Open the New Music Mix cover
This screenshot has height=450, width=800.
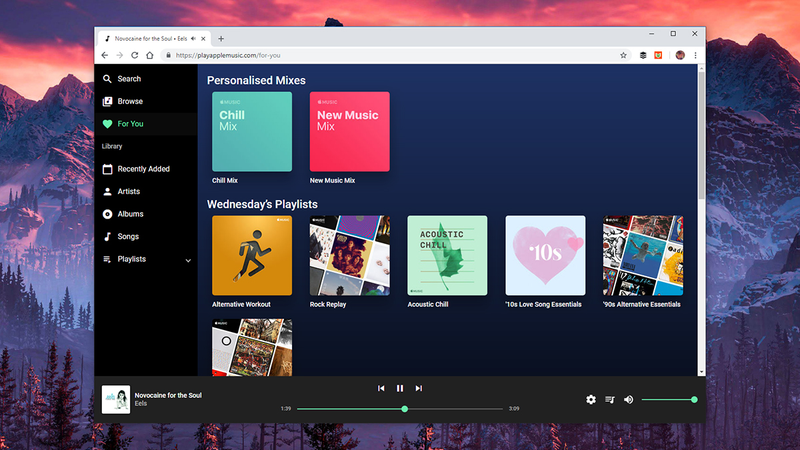(x=349, y=132)
